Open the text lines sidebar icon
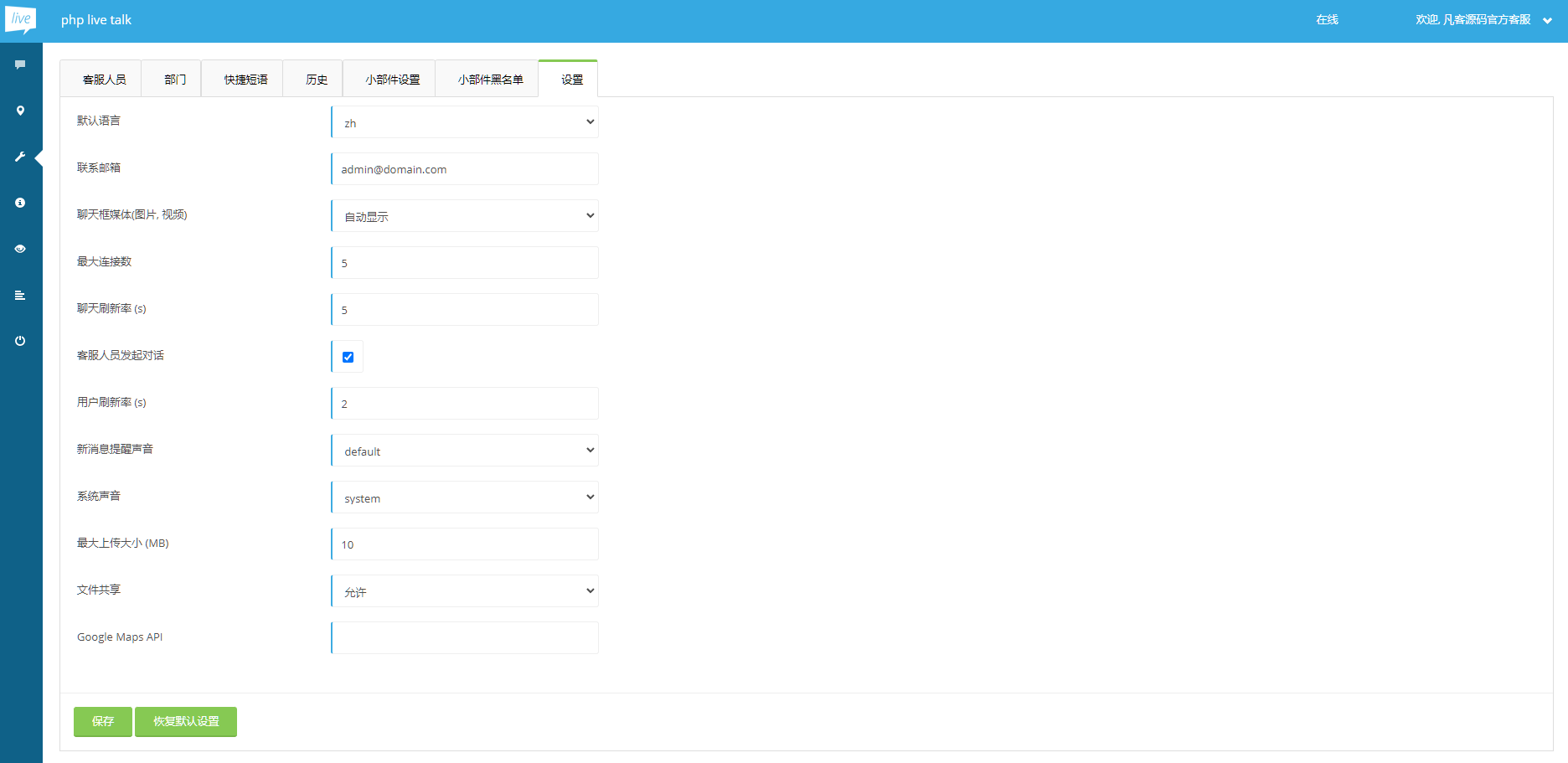The width and height of the screenshot is (1568, 763). click(x=20, y=295)
